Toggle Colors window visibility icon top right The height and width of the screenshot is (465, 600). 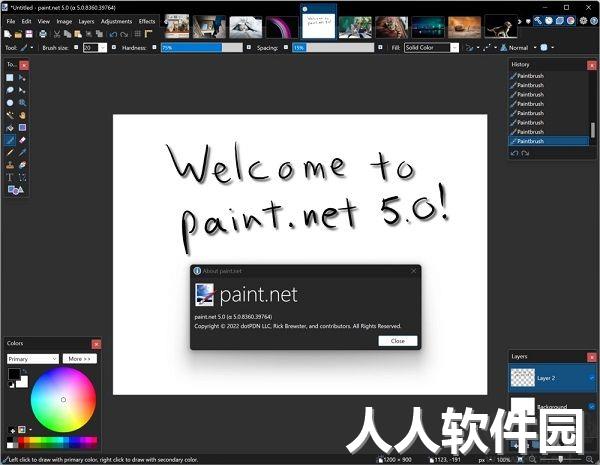[571, 21]
